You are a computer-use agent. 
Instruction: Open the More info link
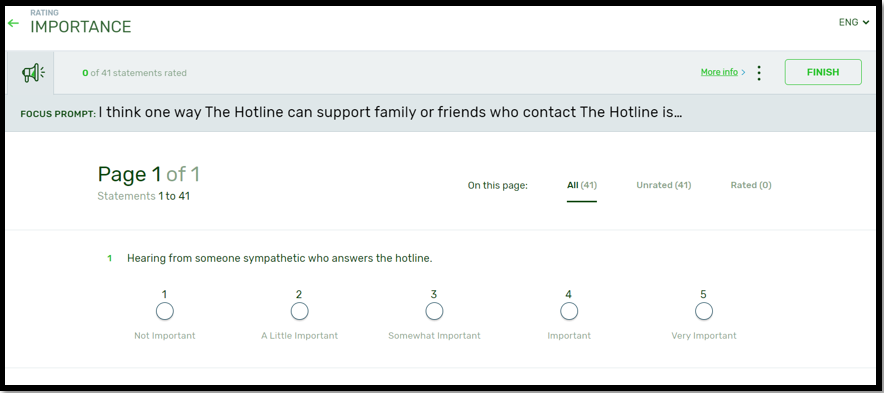[x=719, y=72]
